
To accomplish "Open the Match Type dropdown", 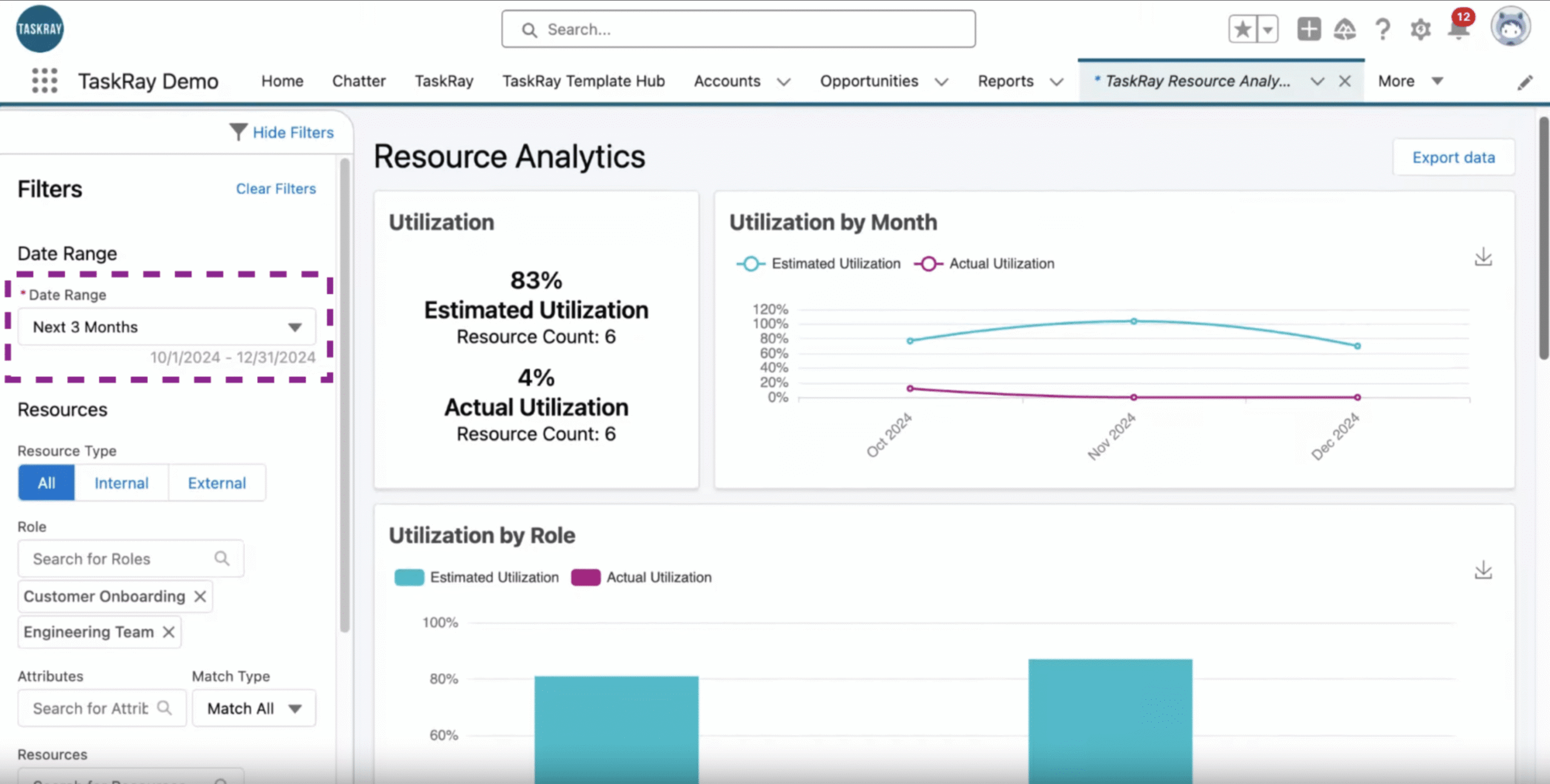I will click(254, 708).
